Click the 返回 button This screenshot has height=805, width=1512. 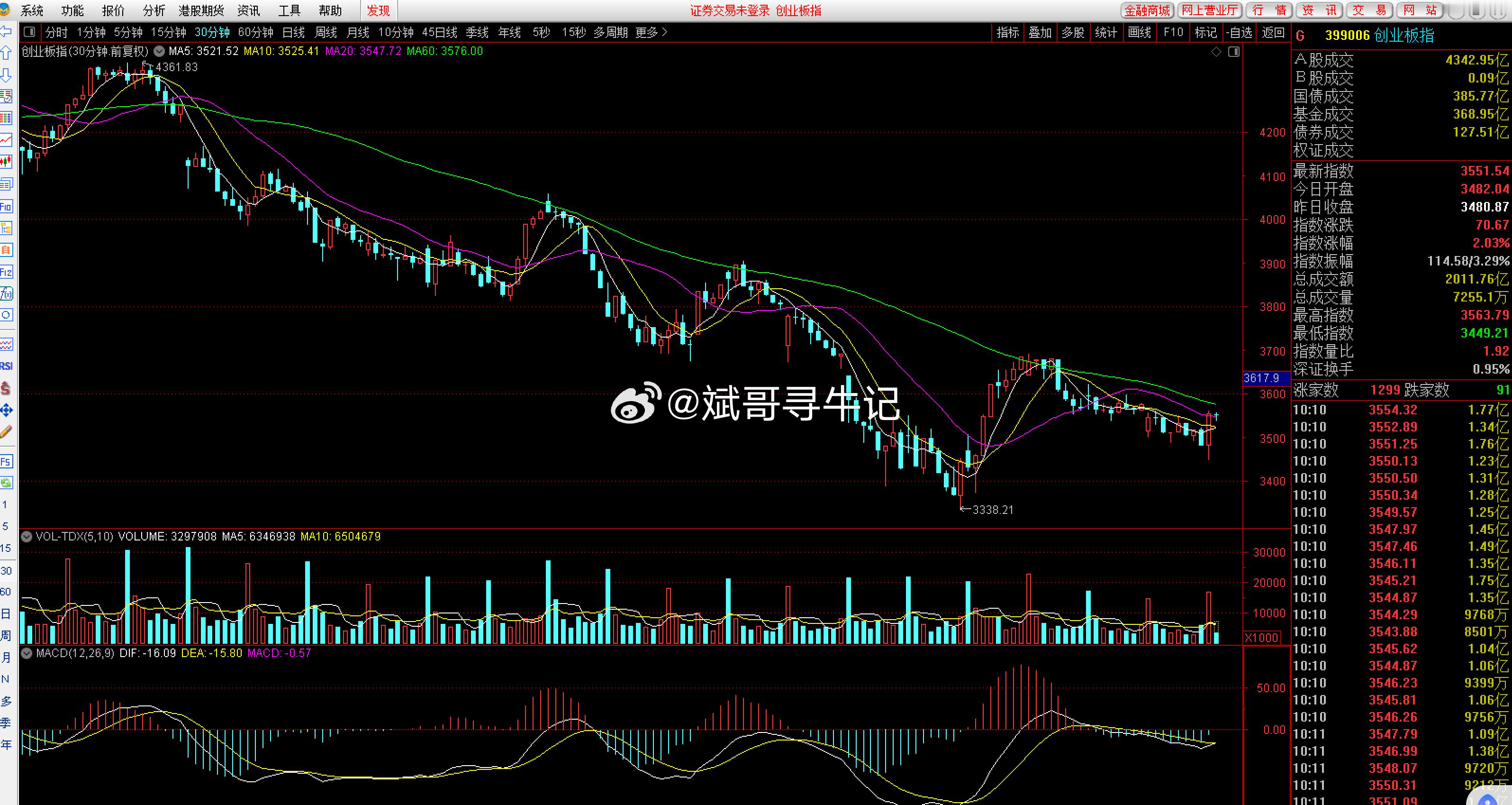pyautogui.click(x=1273, y=32)
